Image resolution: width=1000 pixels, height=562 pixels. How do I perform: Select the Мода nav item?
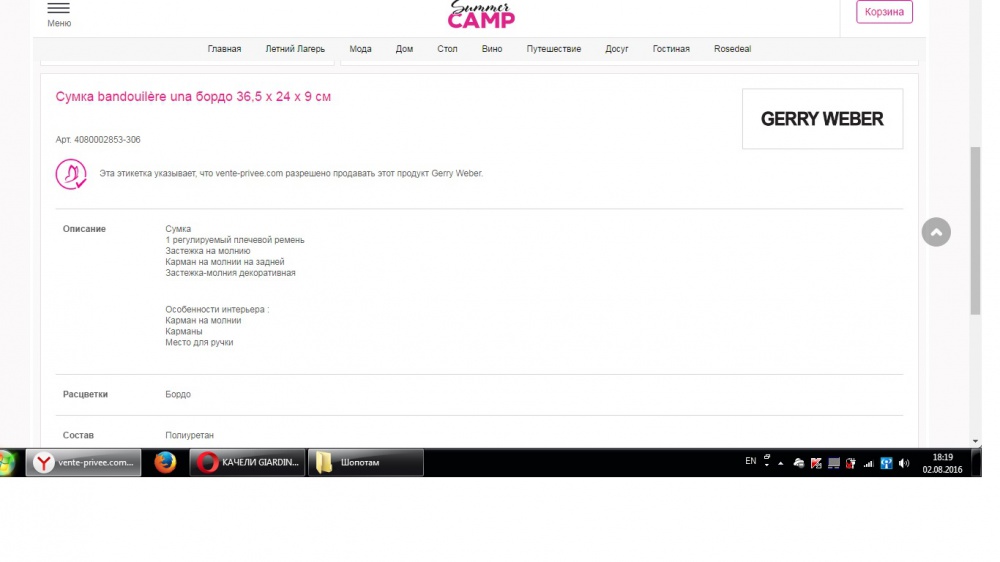tap(360, 49)
